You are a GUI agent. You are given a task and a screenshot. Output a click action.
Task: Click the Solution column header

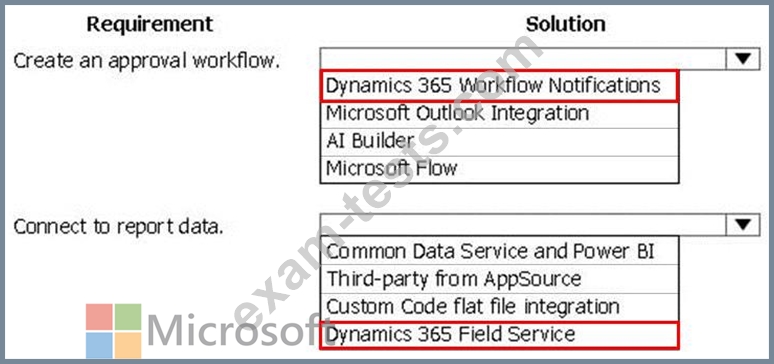566,24
